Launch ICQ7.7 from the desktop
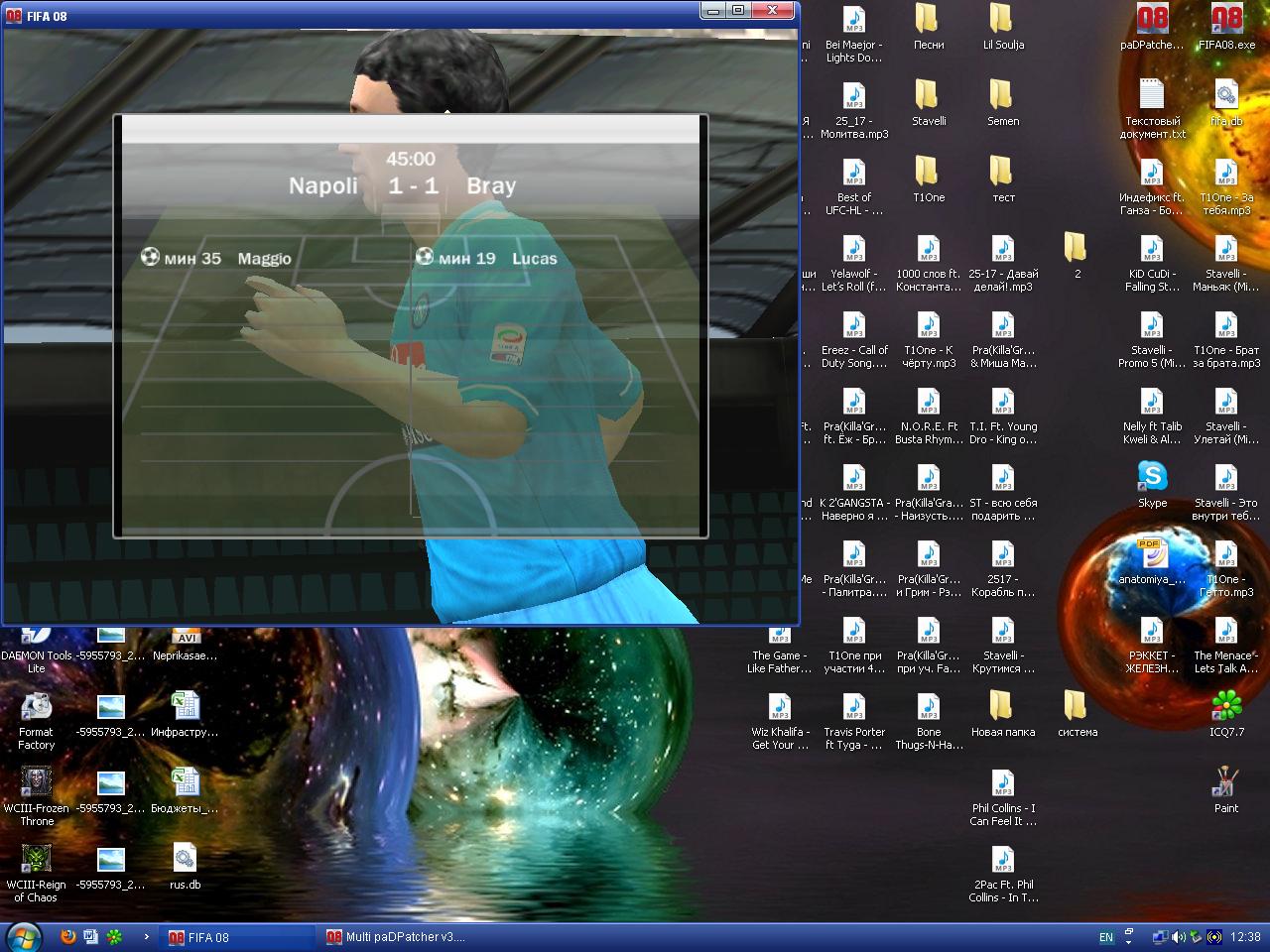This screenshot has height=952, width=1270. [1226, 714]
